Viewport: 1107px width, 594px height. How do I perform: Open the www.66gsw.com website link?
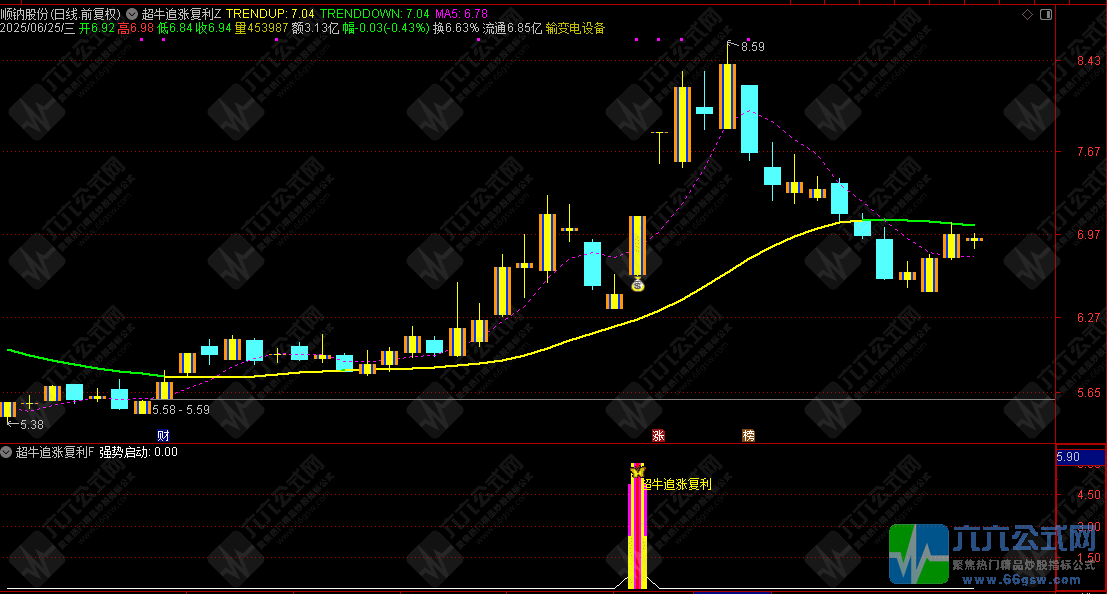pyautogui.click(x=1009, y=579)
